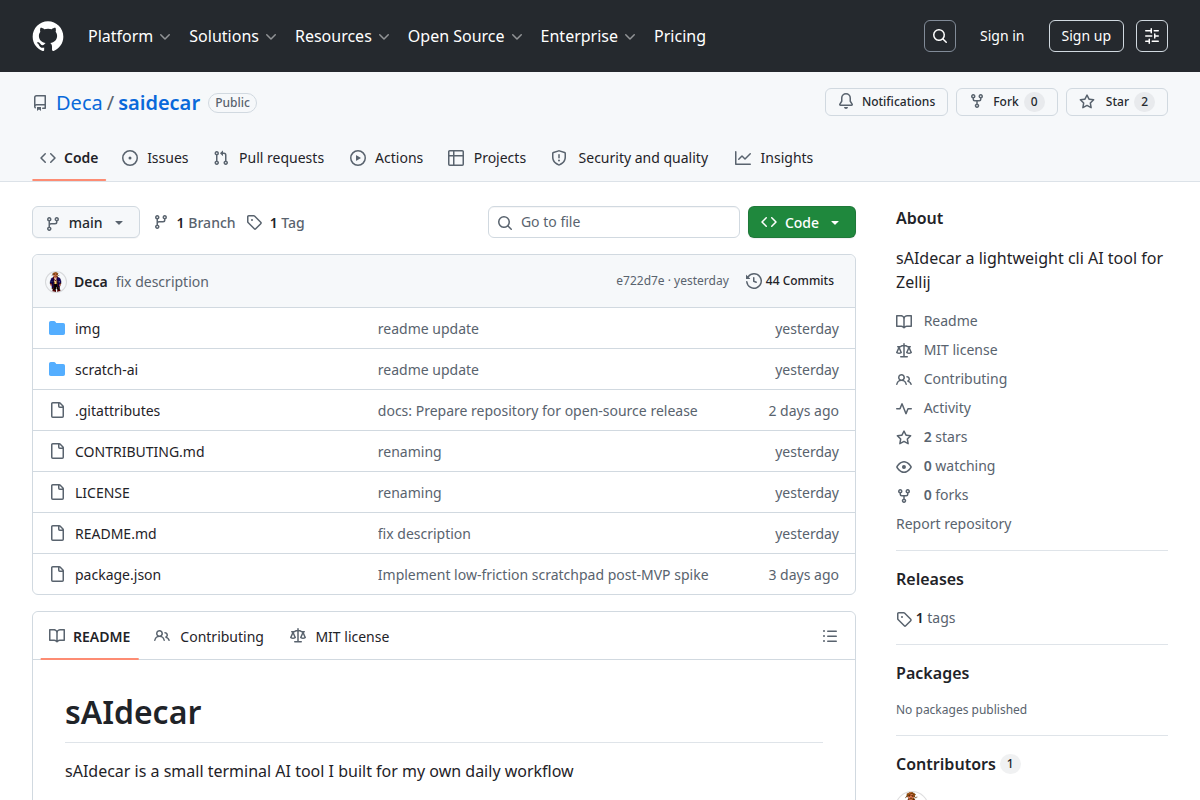Open the Releases heading link
The image size is (1200, 800).
pos(930,579)
